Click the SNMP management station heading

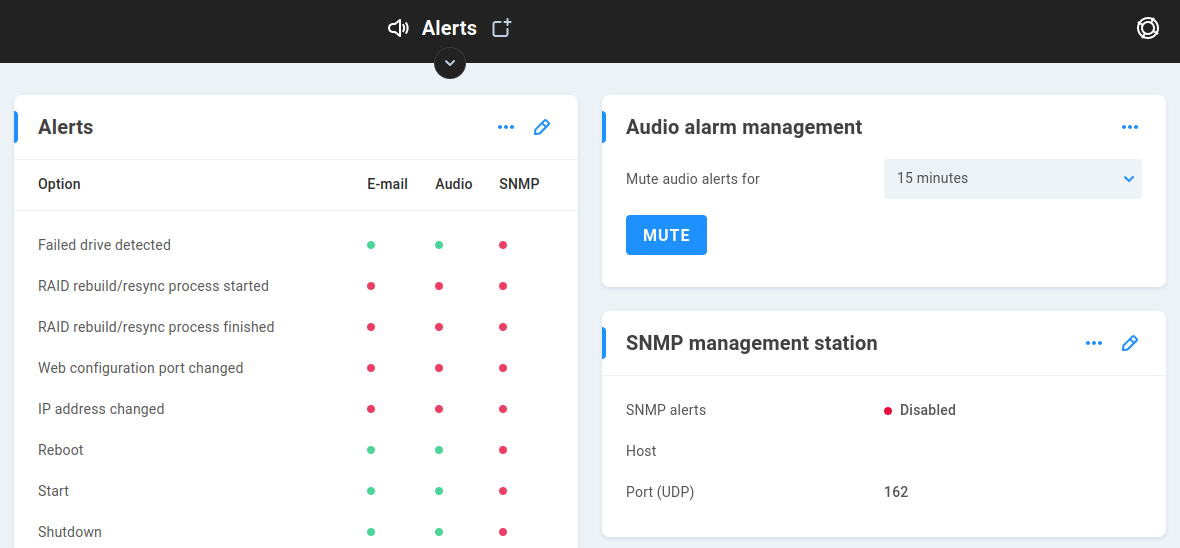click(752, 343)
